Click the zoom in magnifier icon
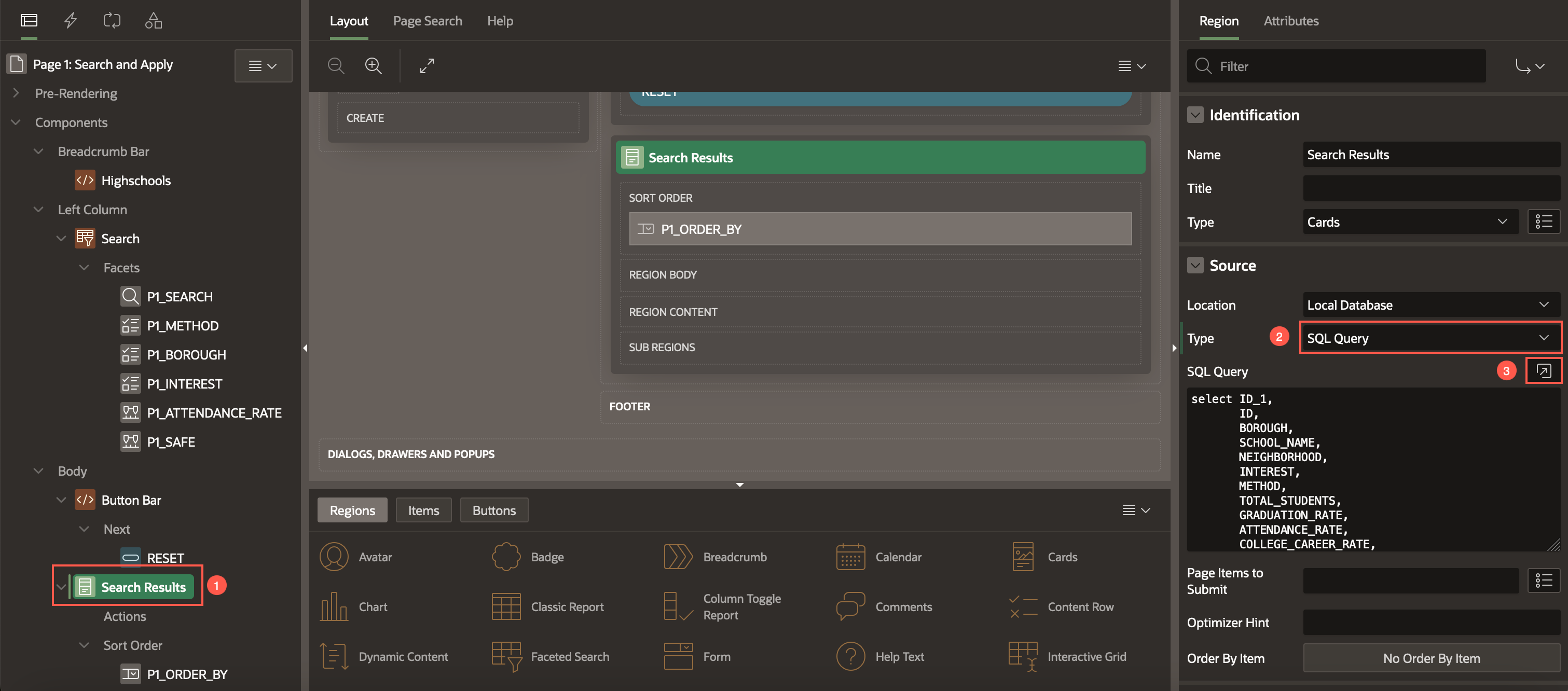 373,66
